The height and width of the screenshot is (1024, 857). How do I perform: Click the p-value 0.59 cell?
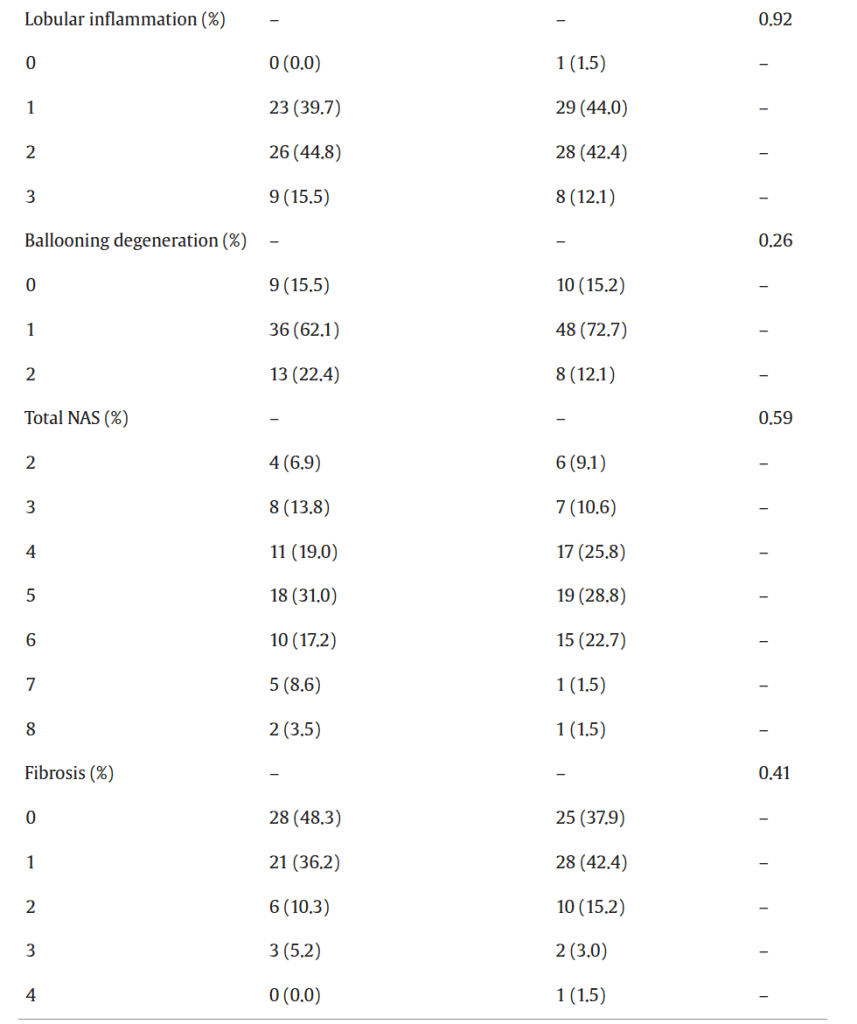[775, 418]
